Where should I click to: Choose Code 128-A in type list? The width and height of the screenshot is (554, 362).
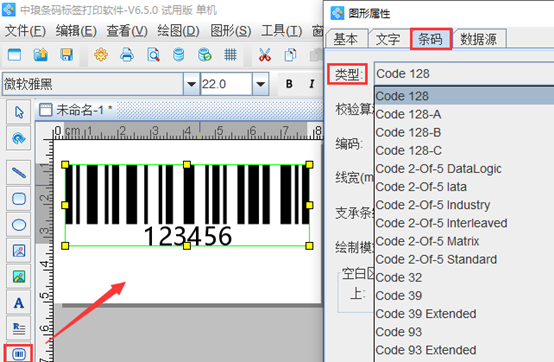(464, 114)
